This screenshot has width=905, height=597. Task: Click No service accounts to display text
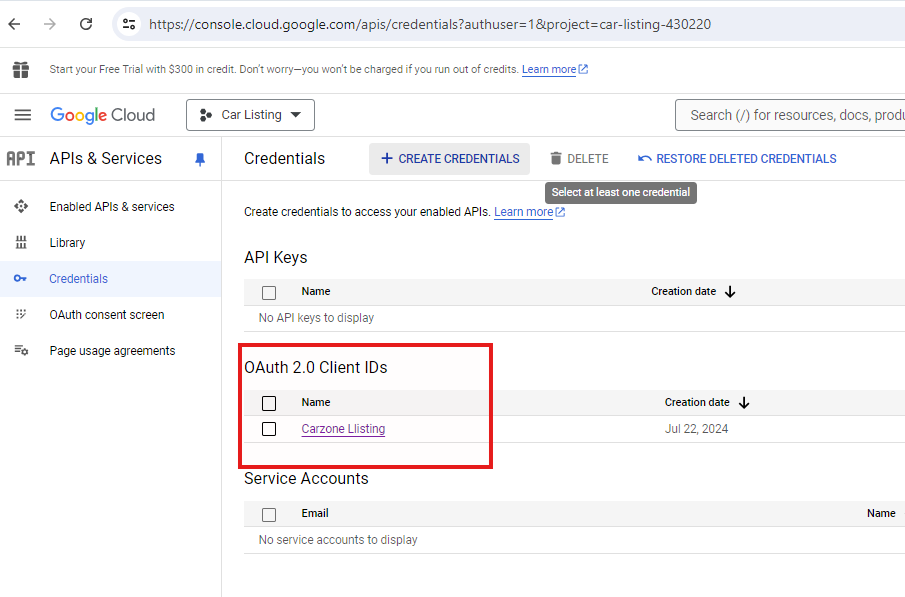[338, 540]
